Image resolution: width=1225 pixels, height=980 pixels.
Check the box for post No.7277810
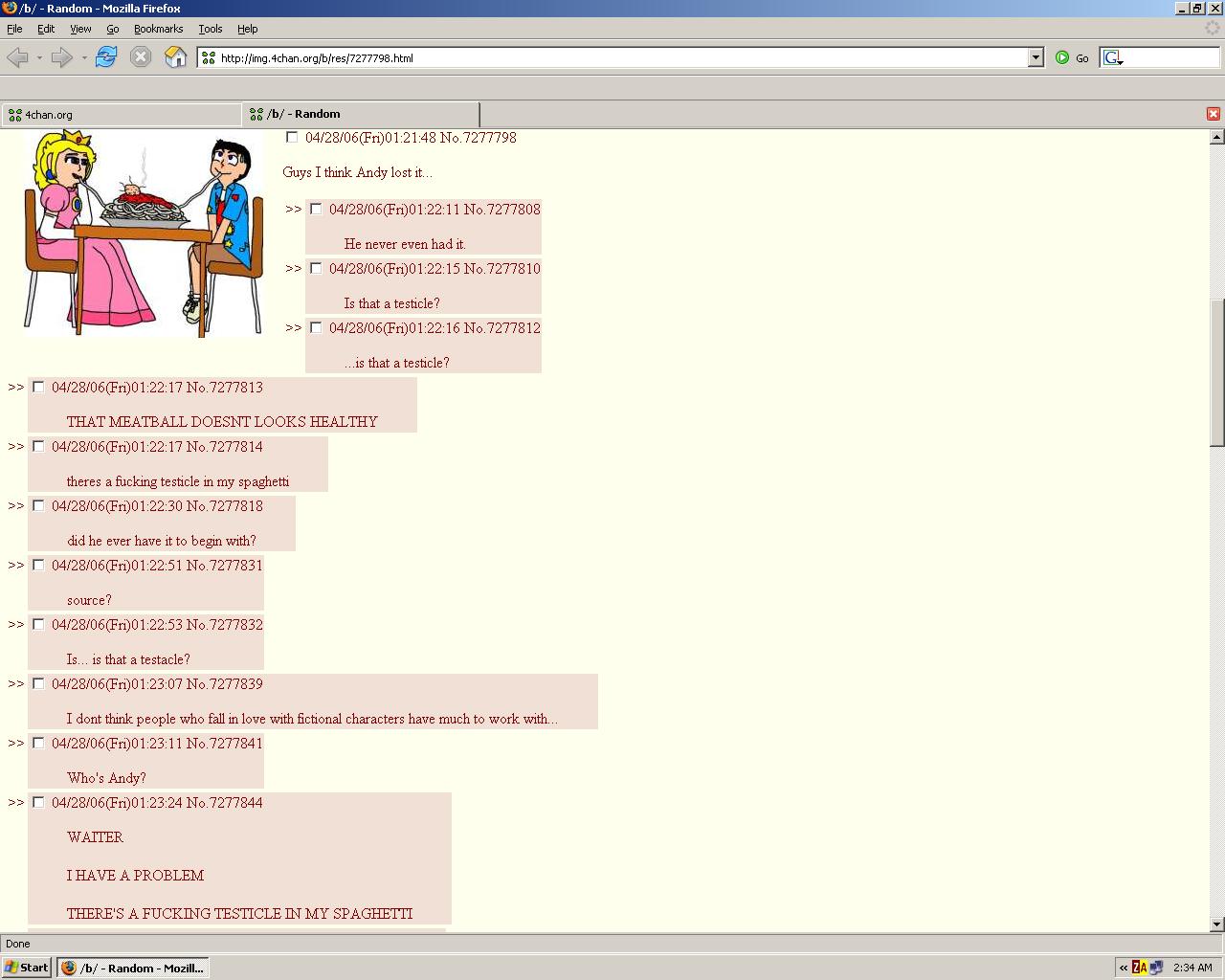pos(316,268)
